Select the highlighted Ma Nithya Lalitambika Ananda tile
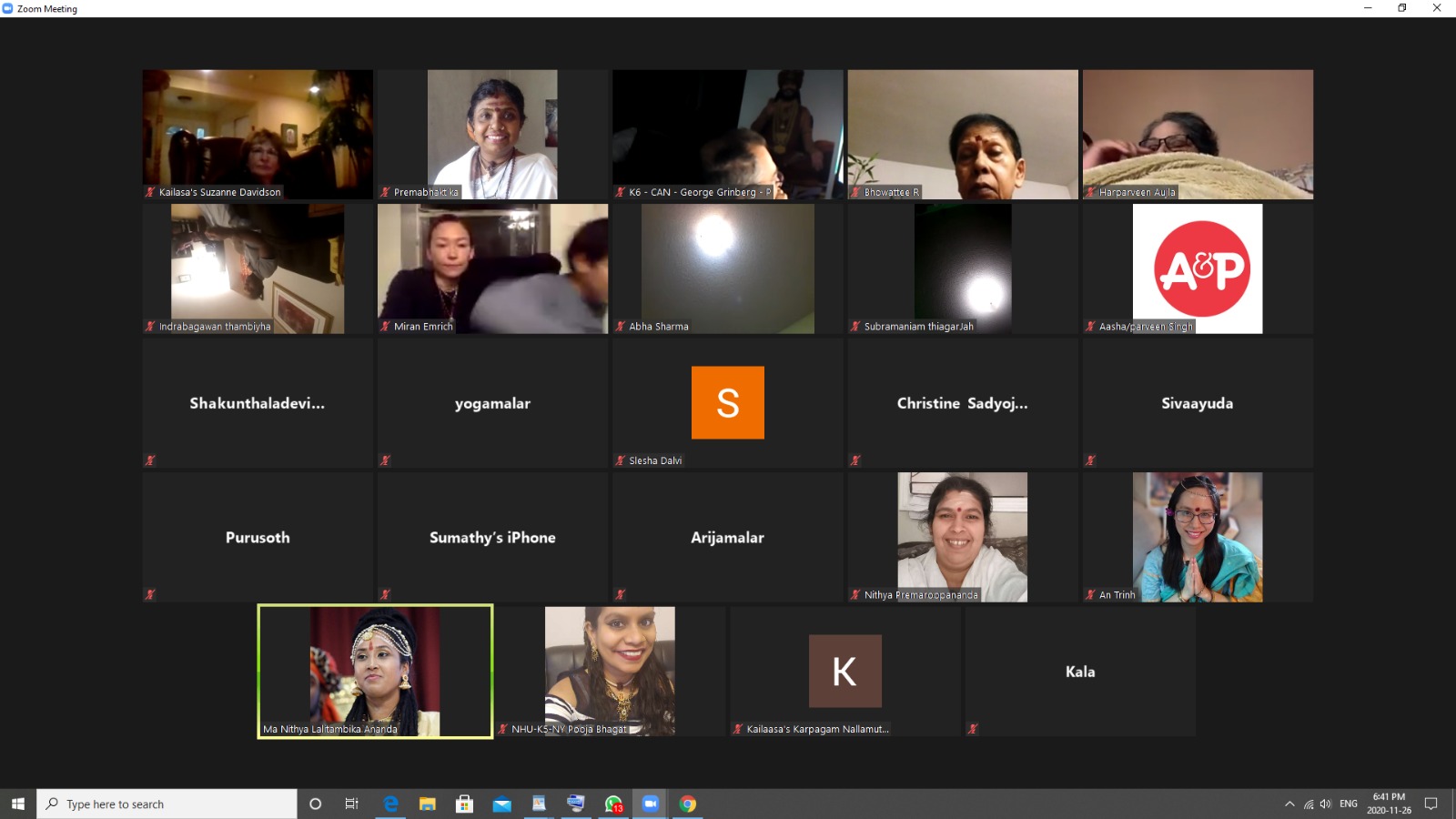 tap(375, 671)
